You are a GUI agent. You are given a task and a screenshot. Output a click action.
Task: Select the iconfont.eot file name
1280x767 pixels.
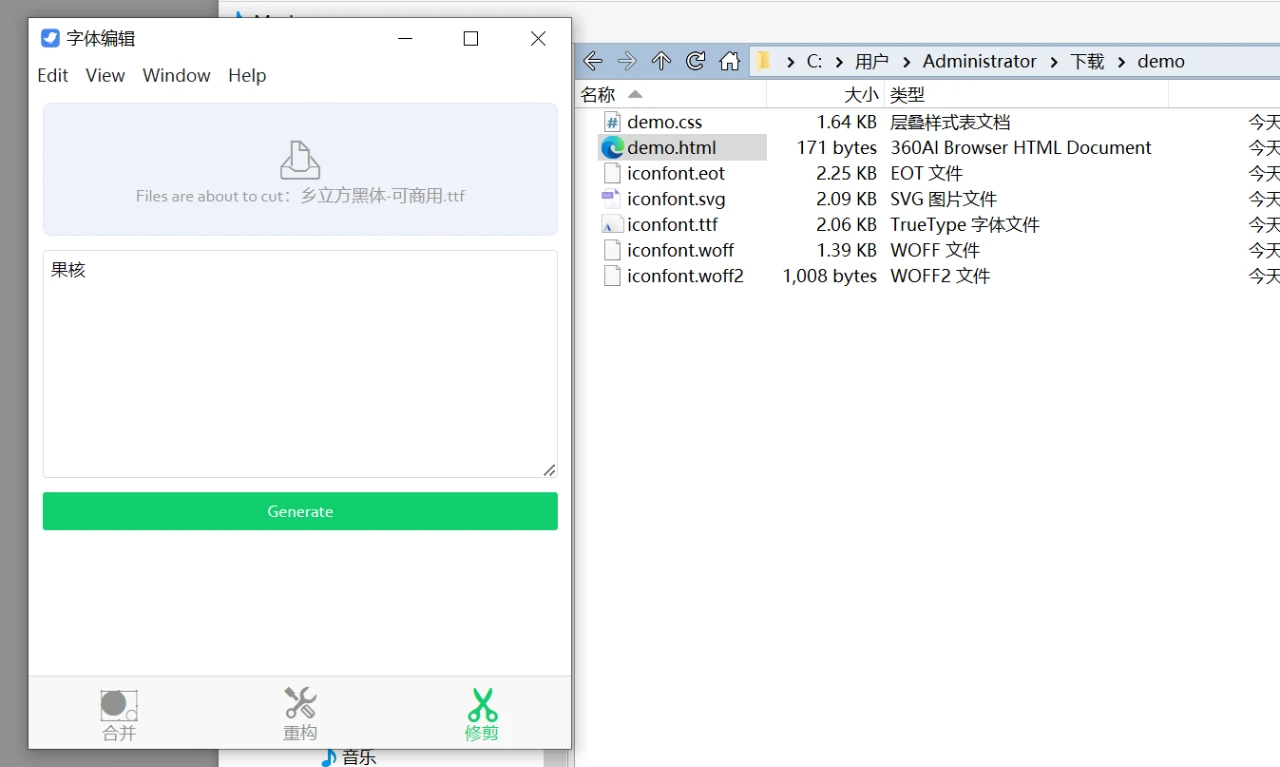[676, 173]
